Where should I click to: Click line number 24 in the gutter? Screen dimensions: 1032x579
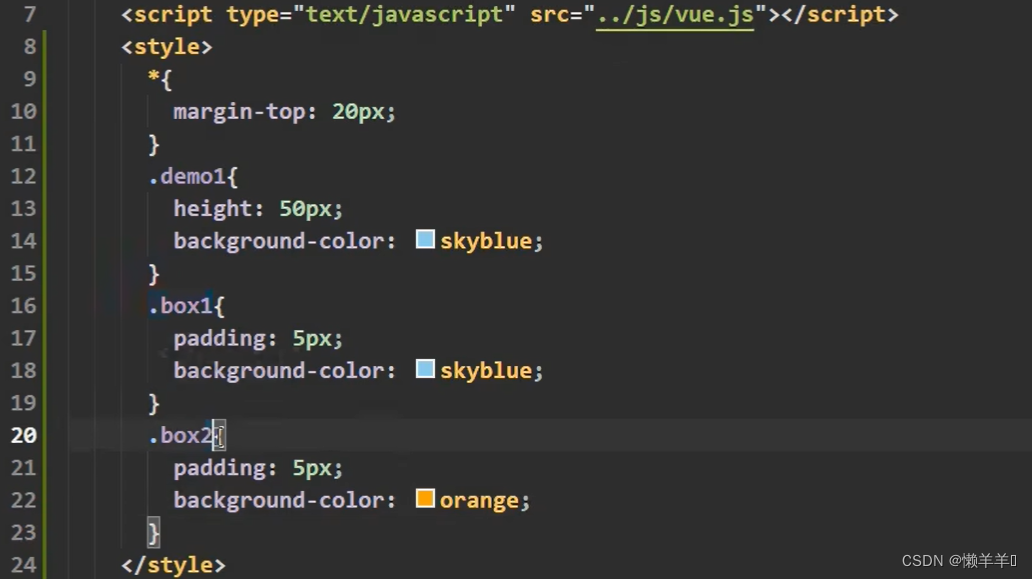24,565
